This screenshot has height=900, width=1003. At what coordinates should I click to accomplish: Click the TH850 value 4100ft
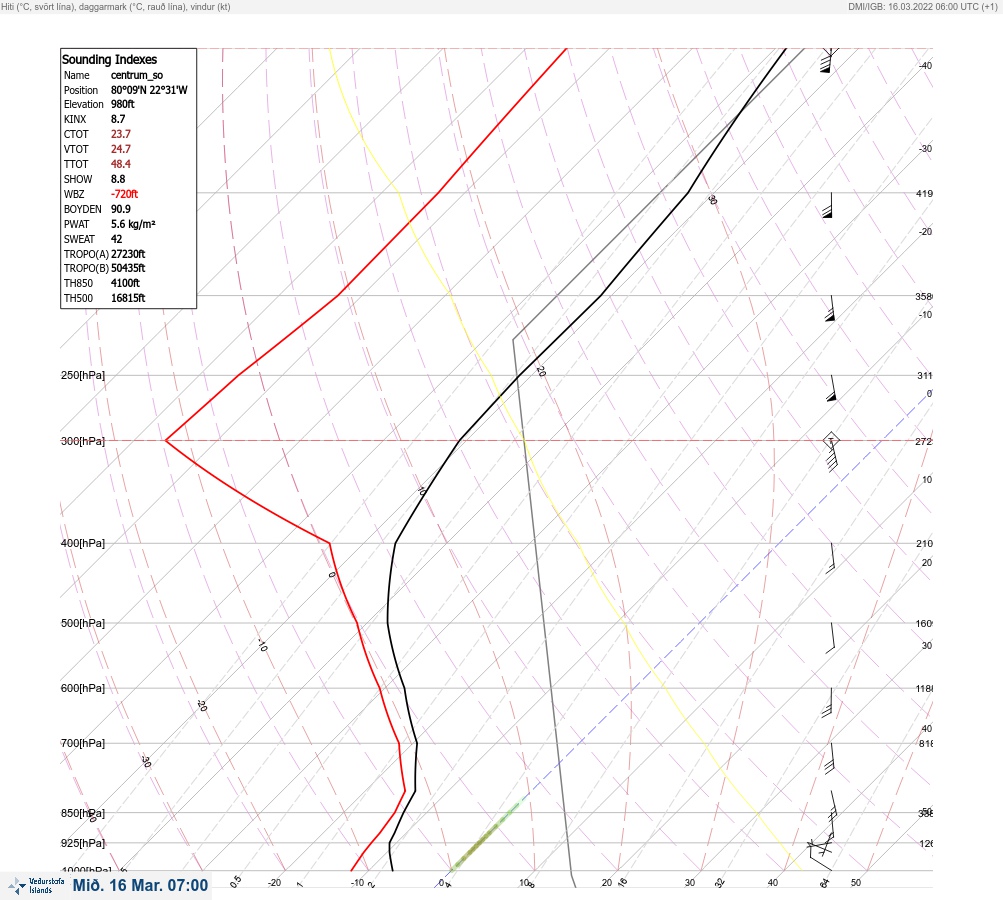coord(125,283)
